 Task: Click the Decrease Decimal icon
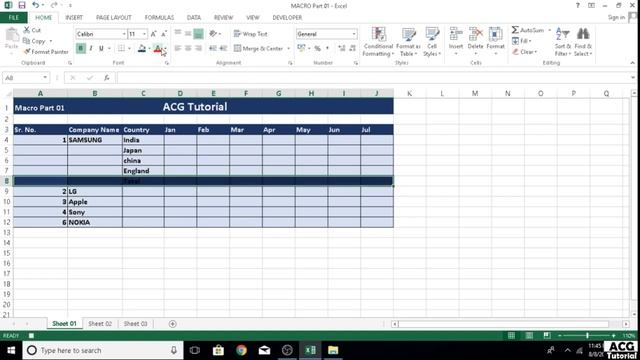point(353,48)
